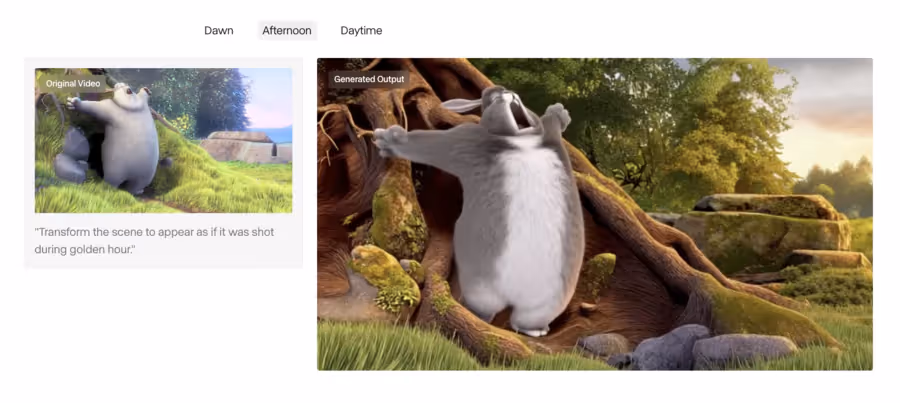Switch to the Dawn tab
900x403 pixels.
(x=219, y=30)
